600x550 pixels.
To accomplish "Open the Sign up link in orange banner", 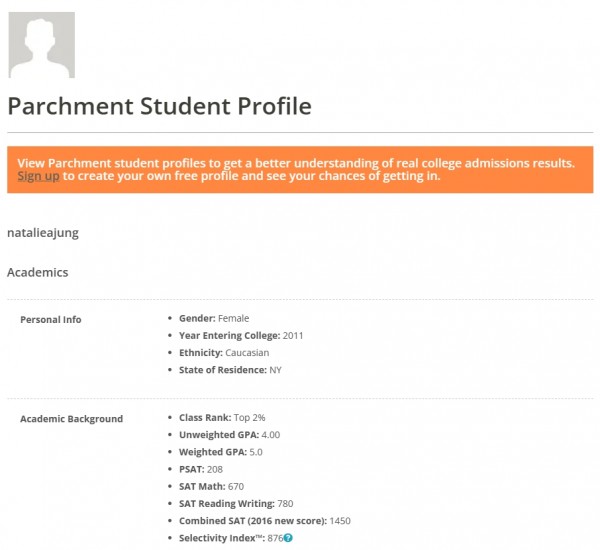I will coord(38,176).
